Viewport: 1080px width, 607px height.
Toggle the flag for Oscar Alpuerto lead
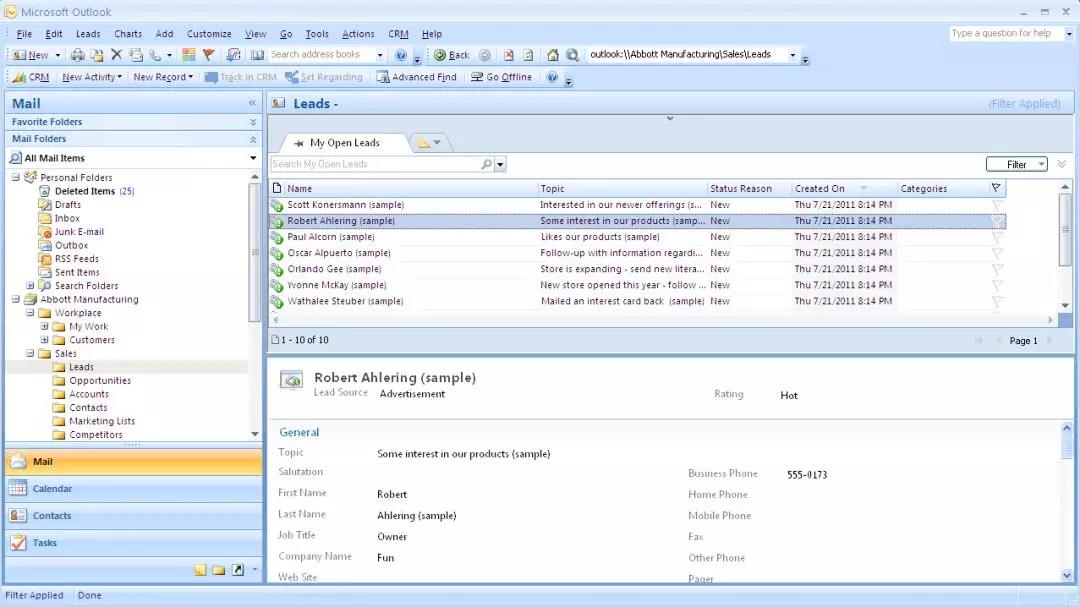pyautogui.click(x=996, y=253)
